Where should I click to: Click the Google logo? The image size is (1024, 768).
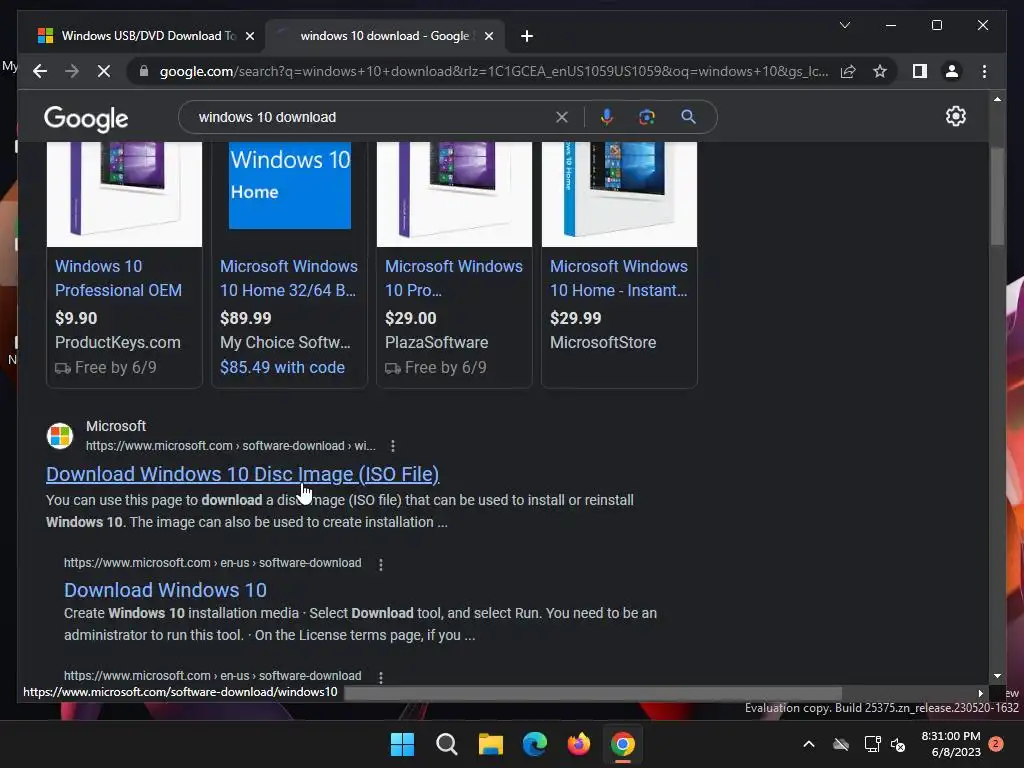[86, 118]
